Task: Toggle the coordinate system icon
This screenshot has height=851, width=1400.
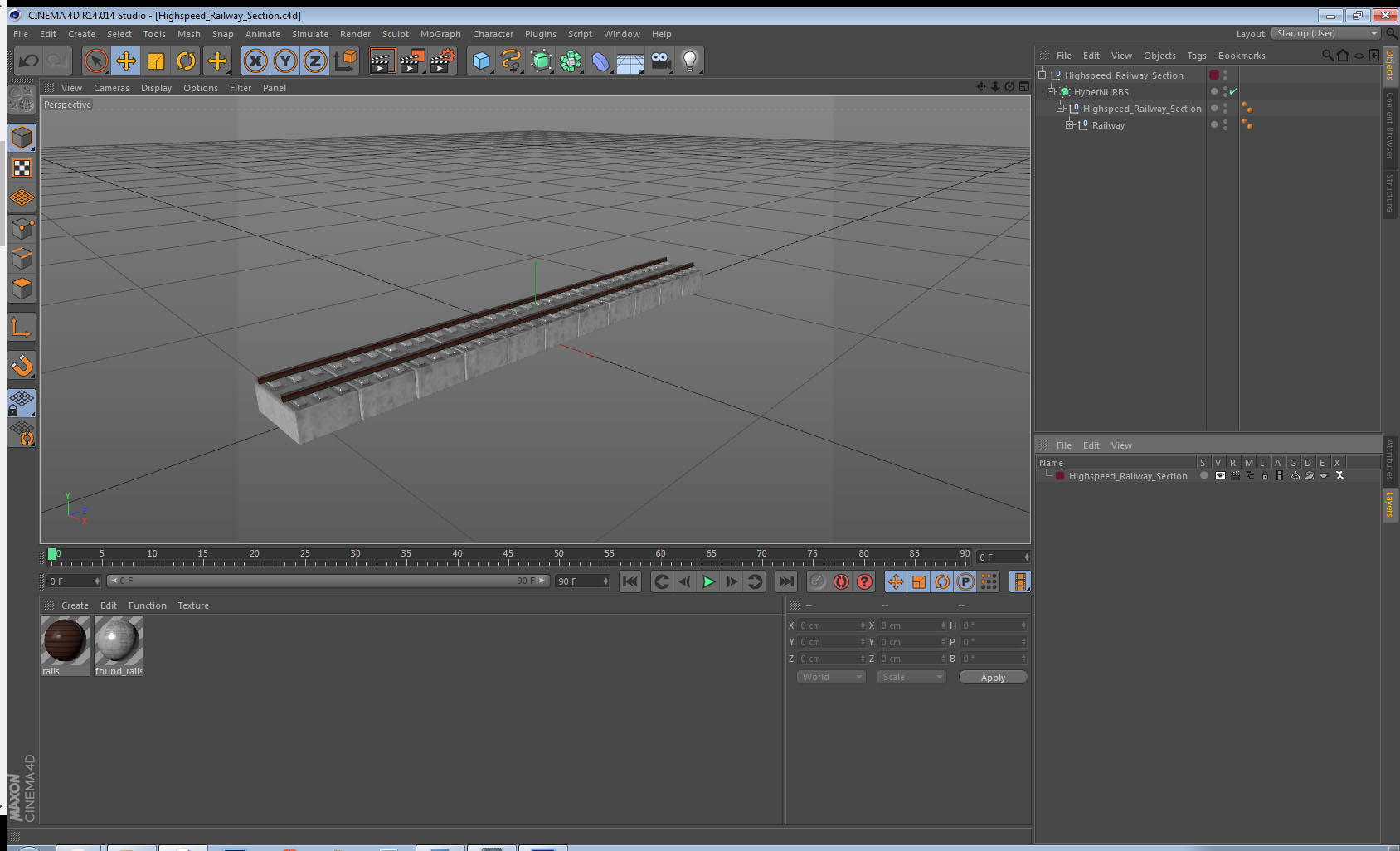Action: [345, 61]
